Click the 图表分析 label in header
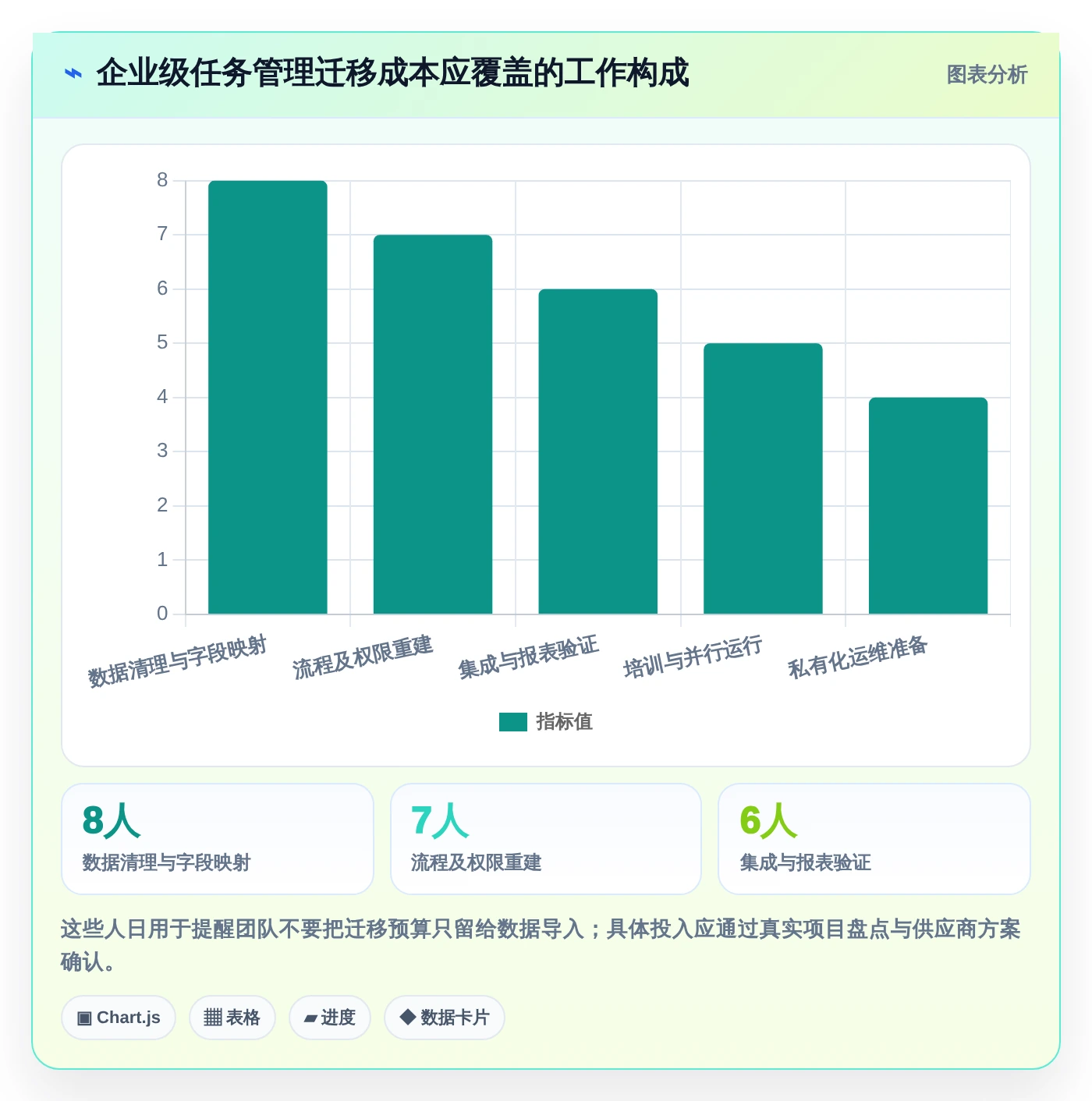1092x1101 pixels. [987, 75]
